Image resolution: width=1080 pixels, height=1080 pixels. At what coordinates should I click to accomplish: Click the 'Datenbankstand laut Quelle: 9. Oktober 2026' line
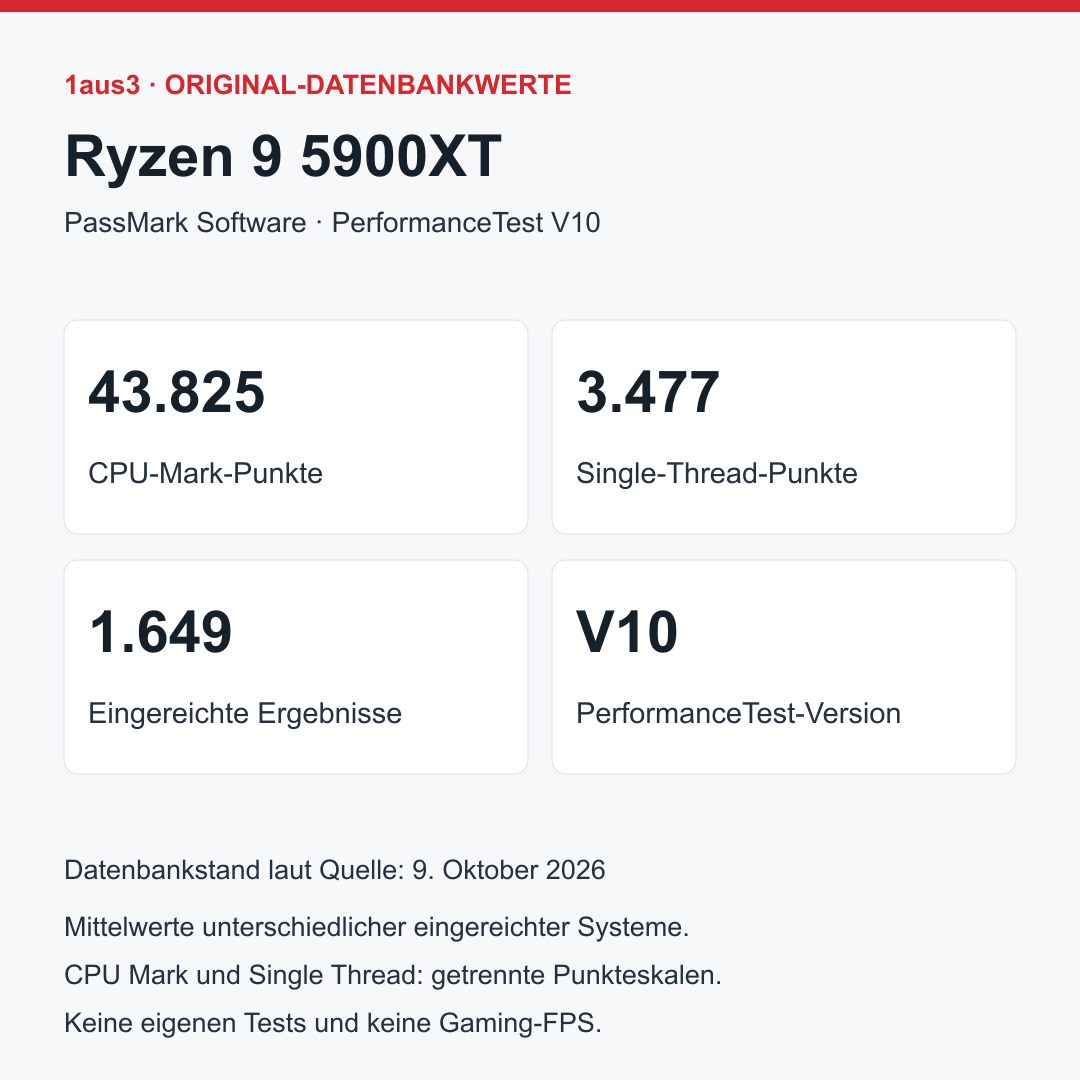335,870
